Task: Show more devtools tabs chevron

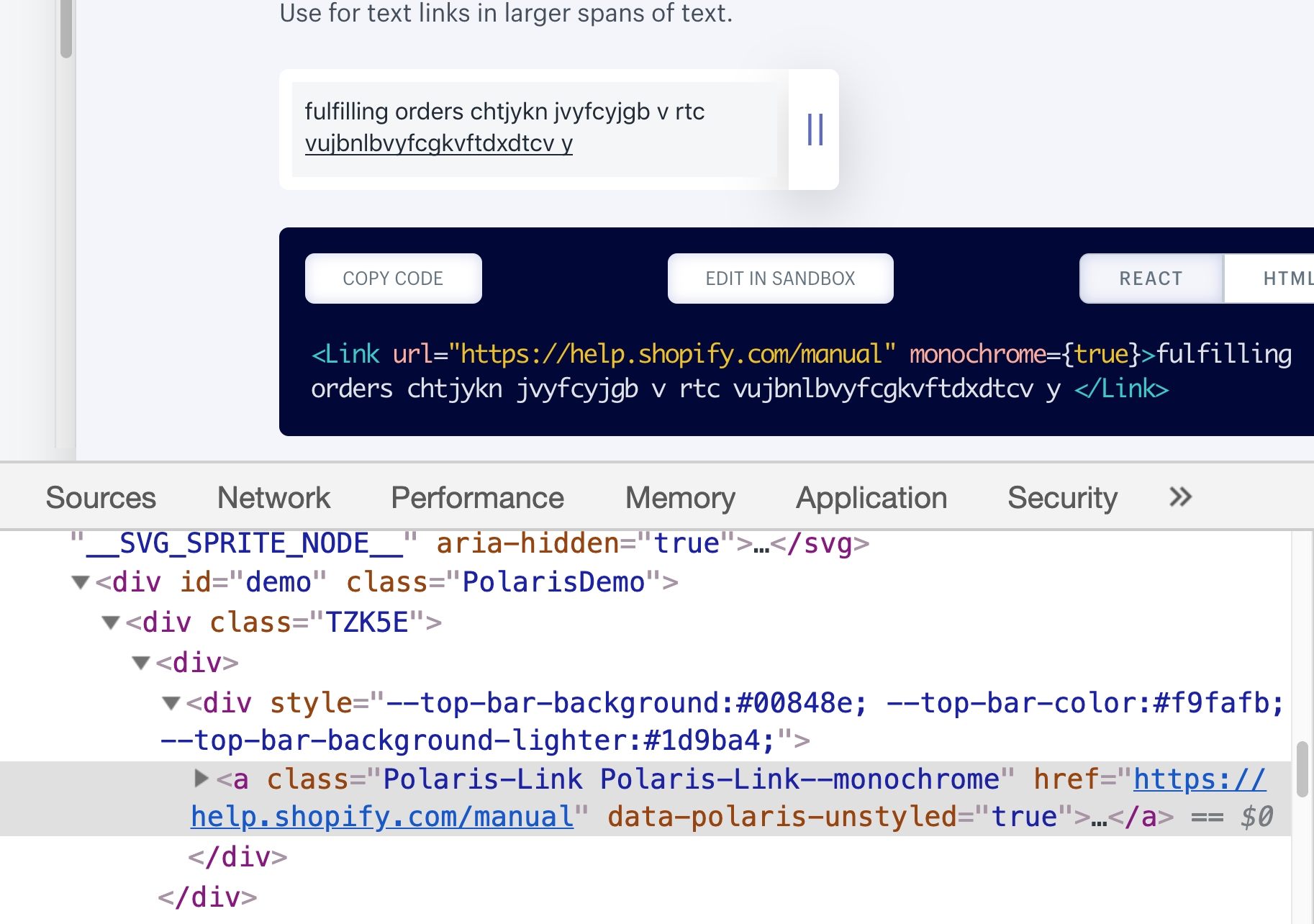Action: click(x=1180, y=497)
